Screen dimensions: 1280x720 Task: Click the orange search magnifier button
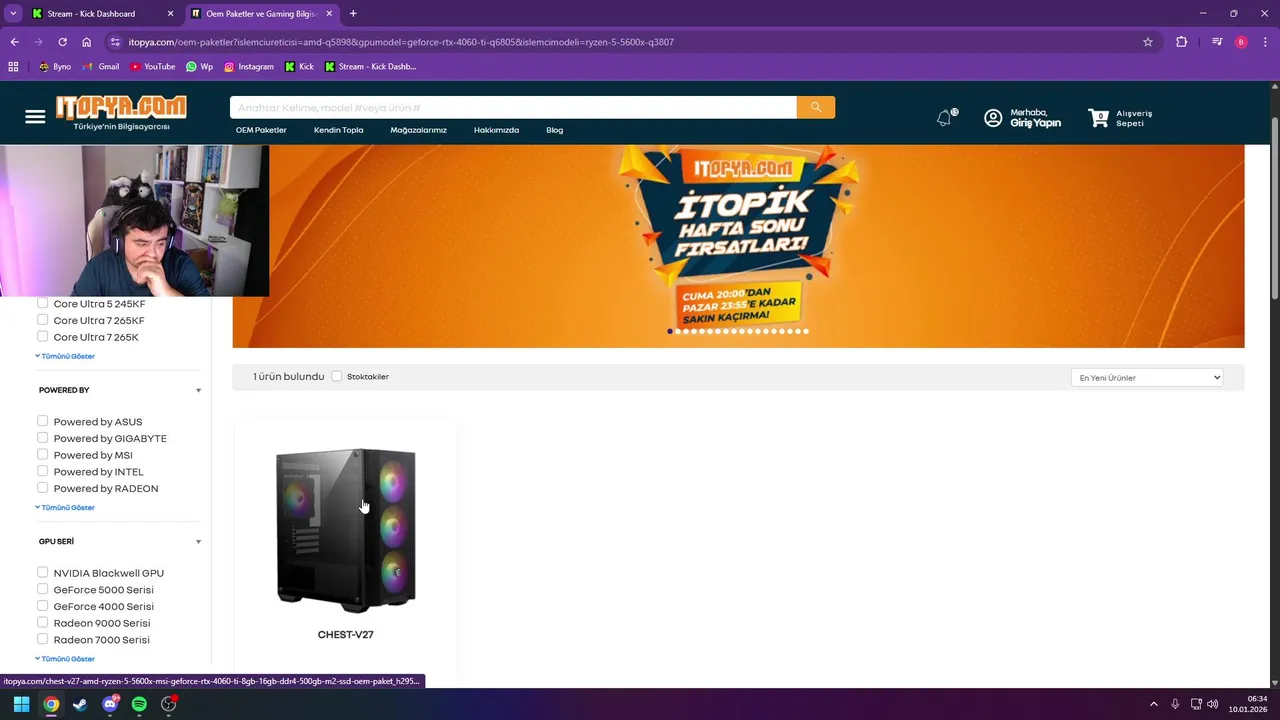point(816,107)
